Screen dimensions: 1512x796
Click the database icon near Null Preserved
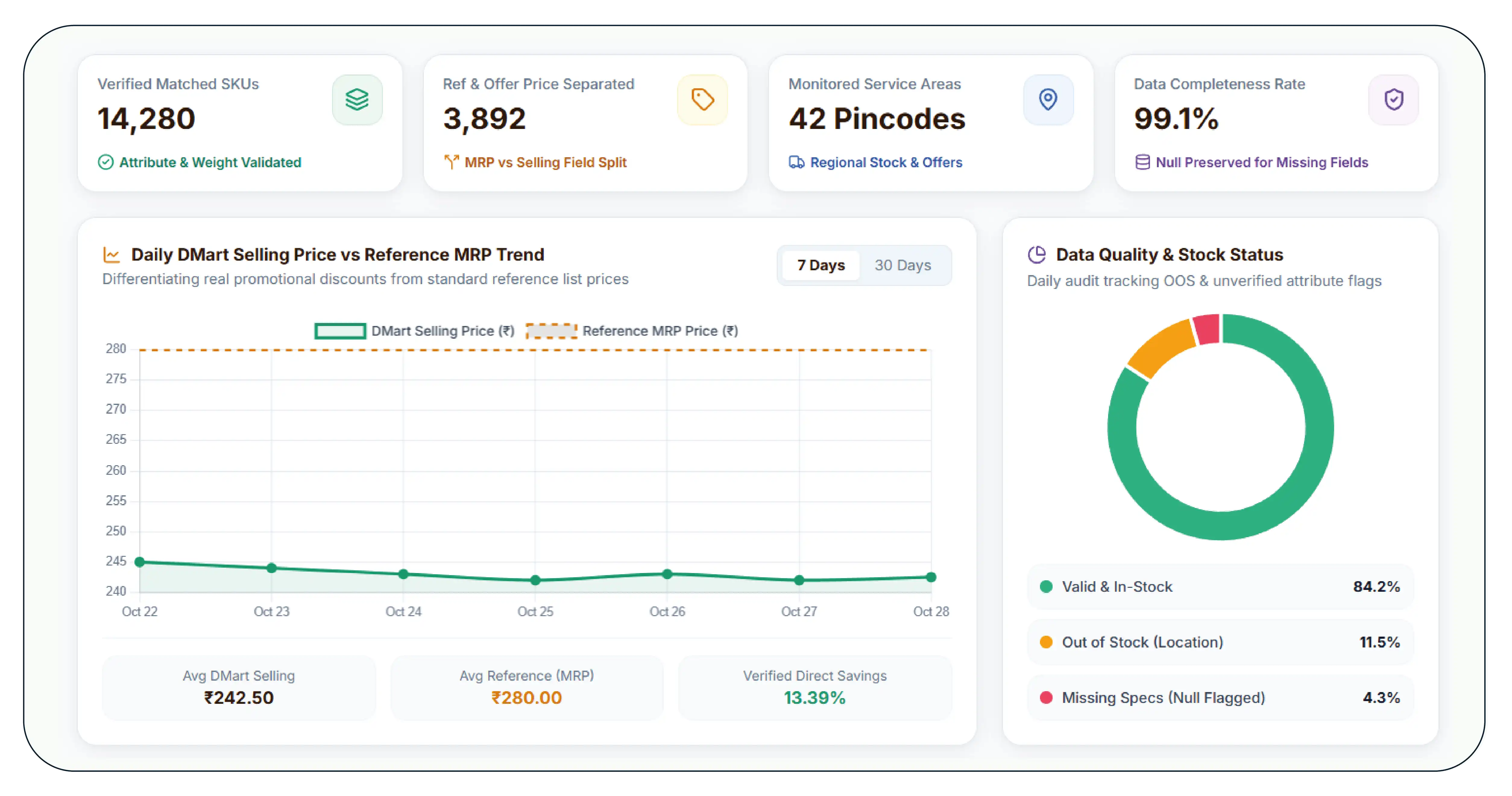[x=1142, y=162]
